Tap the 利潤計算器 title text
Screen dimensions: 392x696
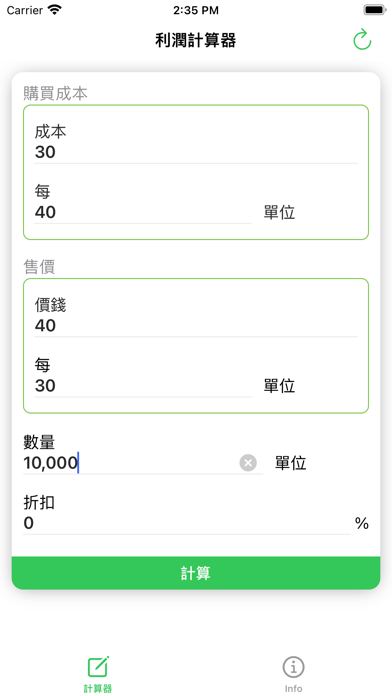tap(196, 40)
